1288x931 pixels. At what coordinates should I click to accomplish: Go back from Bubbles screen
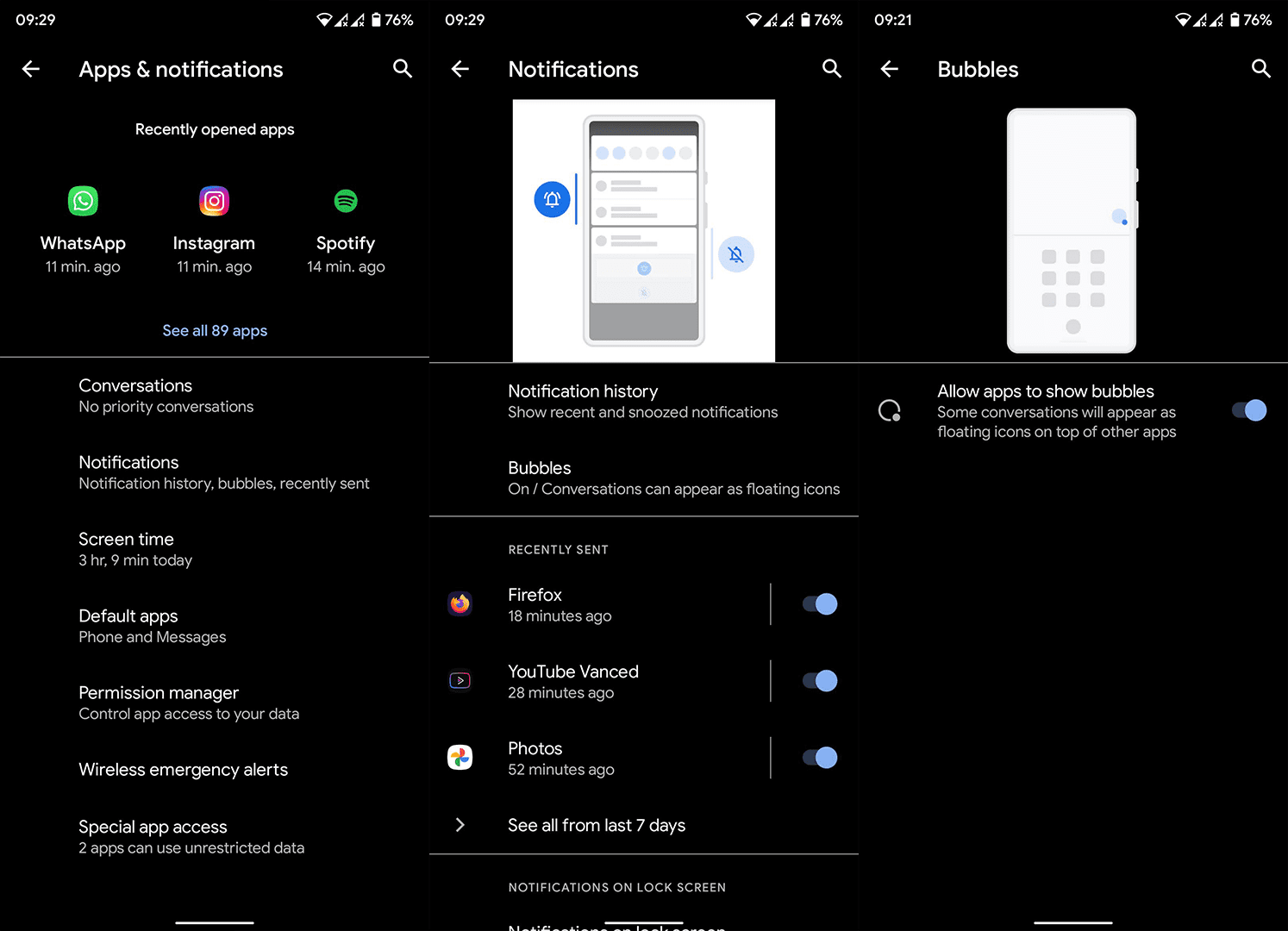click(x=890, y=69)
